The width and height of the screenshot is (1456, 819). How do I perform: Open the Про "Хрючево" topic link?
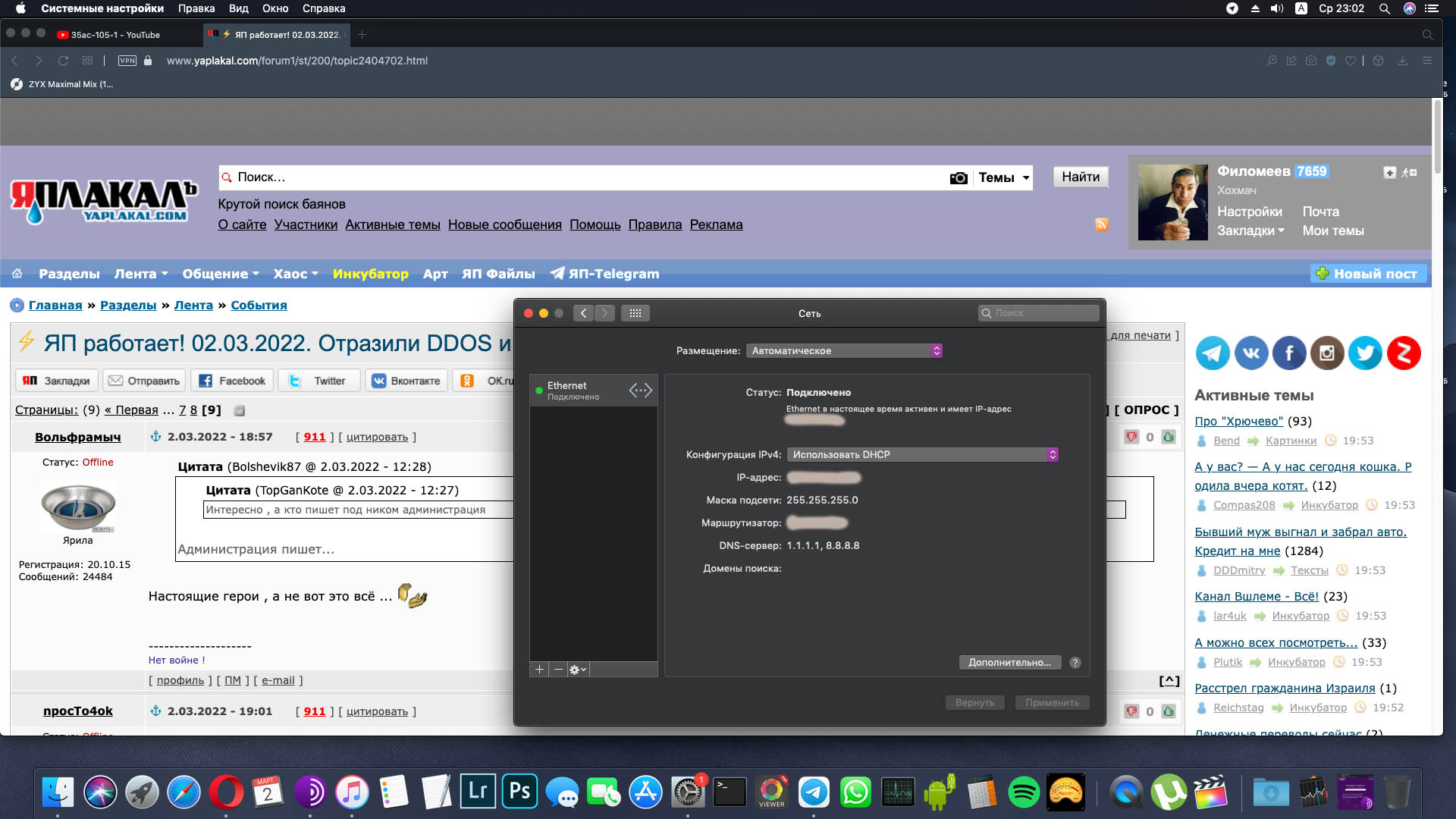click(1238, 422)
